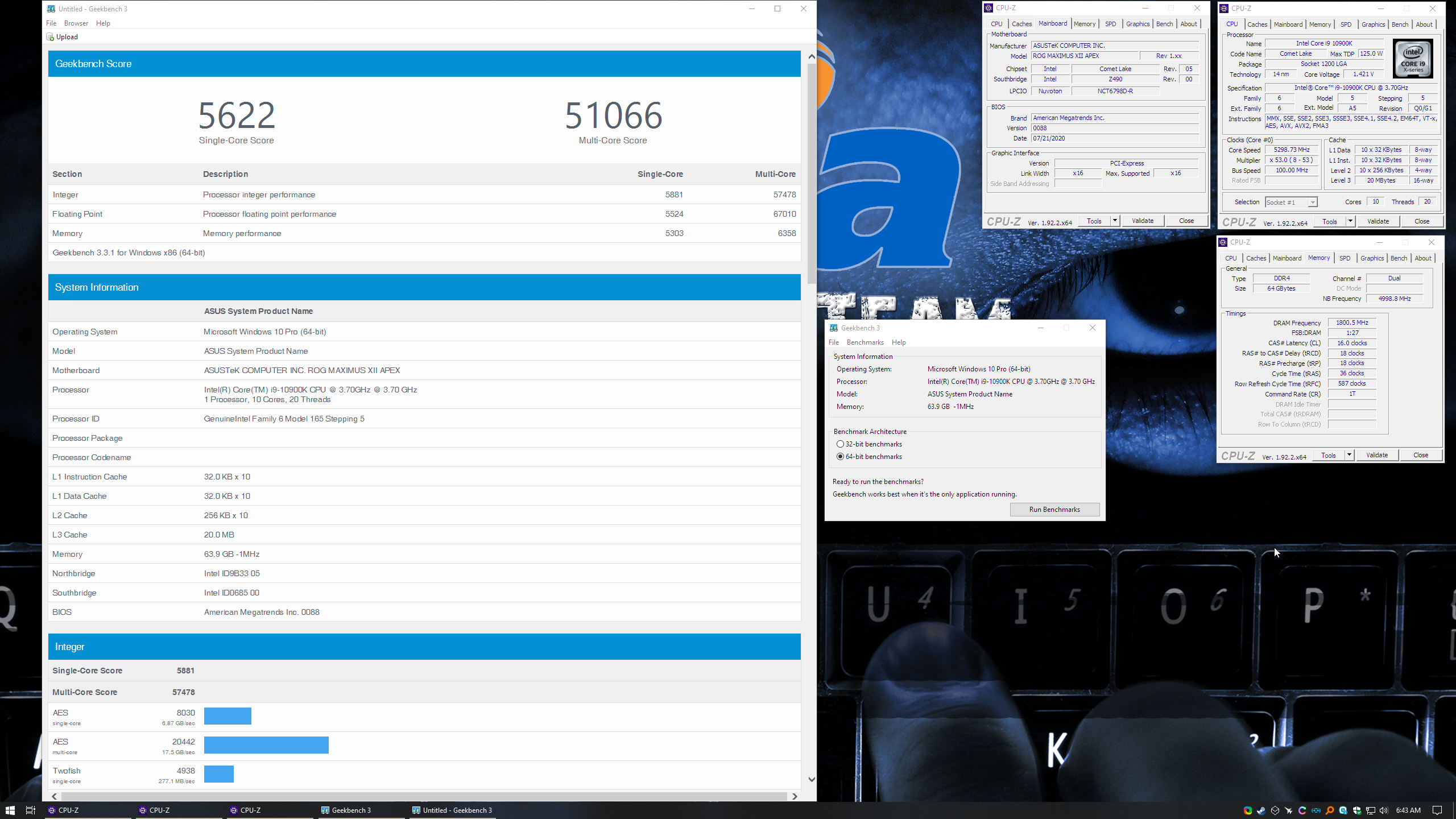Click the AES single-core blue result bar

[227, 716]
